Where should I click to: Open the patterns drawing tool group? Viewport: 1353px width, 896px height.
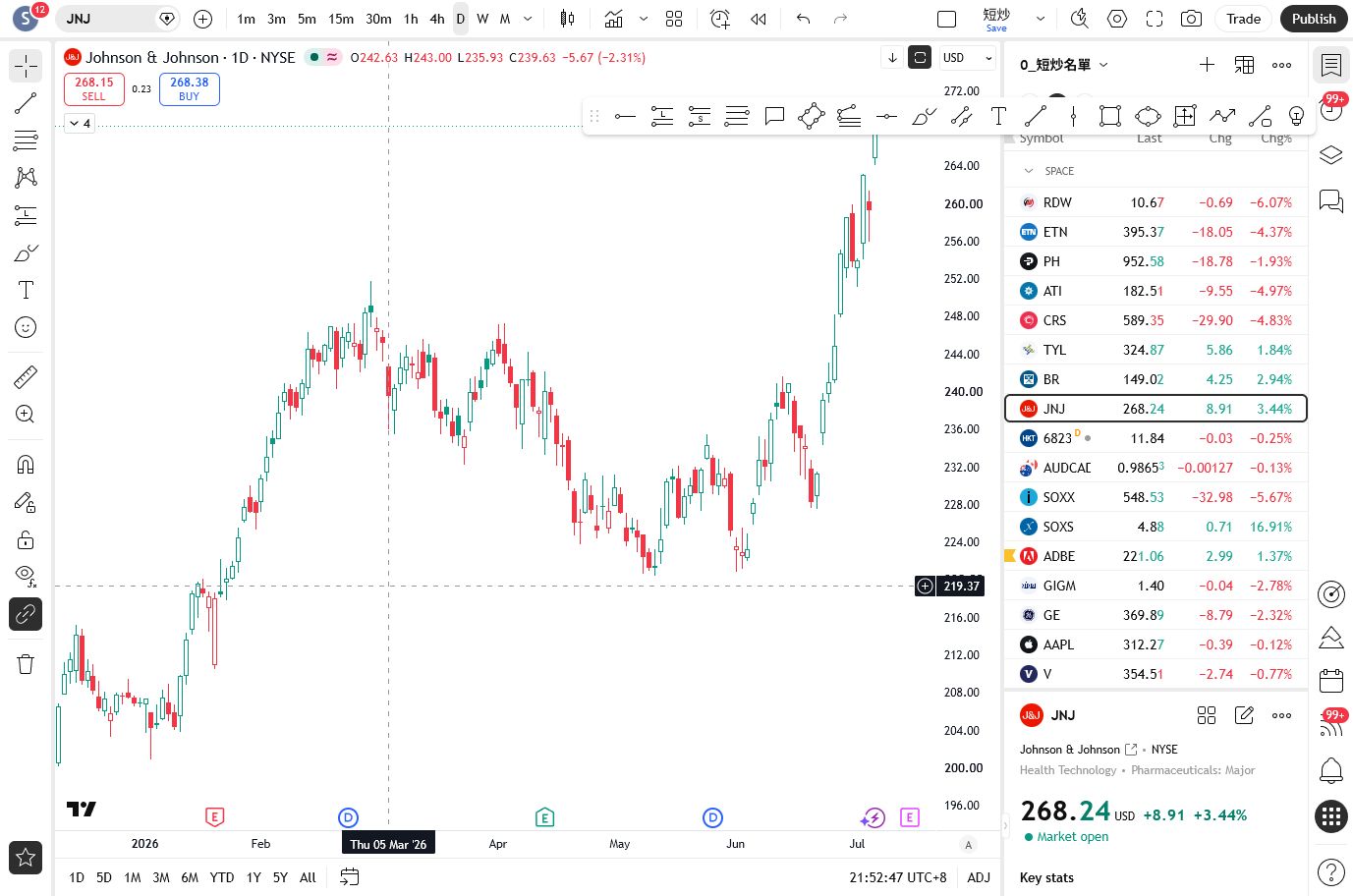point(26,178)
